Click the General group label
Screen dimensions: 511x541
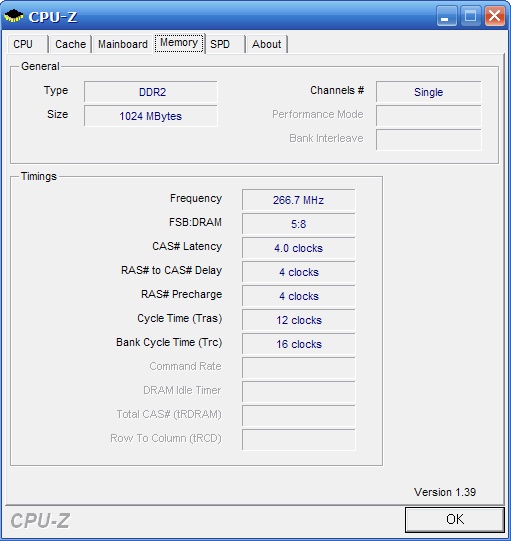[x=40, y=66]
